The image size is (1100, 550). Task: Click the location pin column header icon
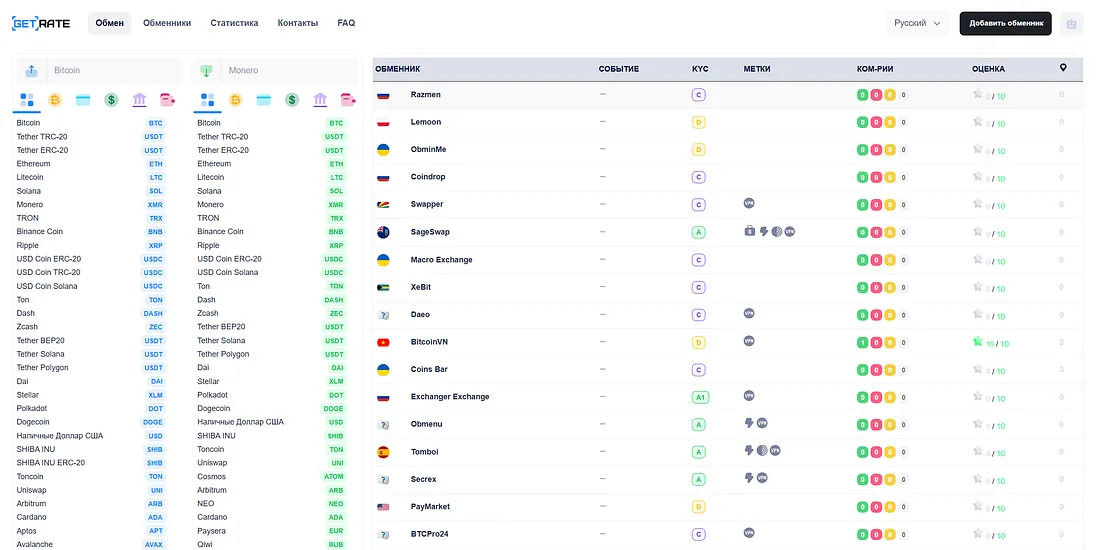tap(1063, 68)
